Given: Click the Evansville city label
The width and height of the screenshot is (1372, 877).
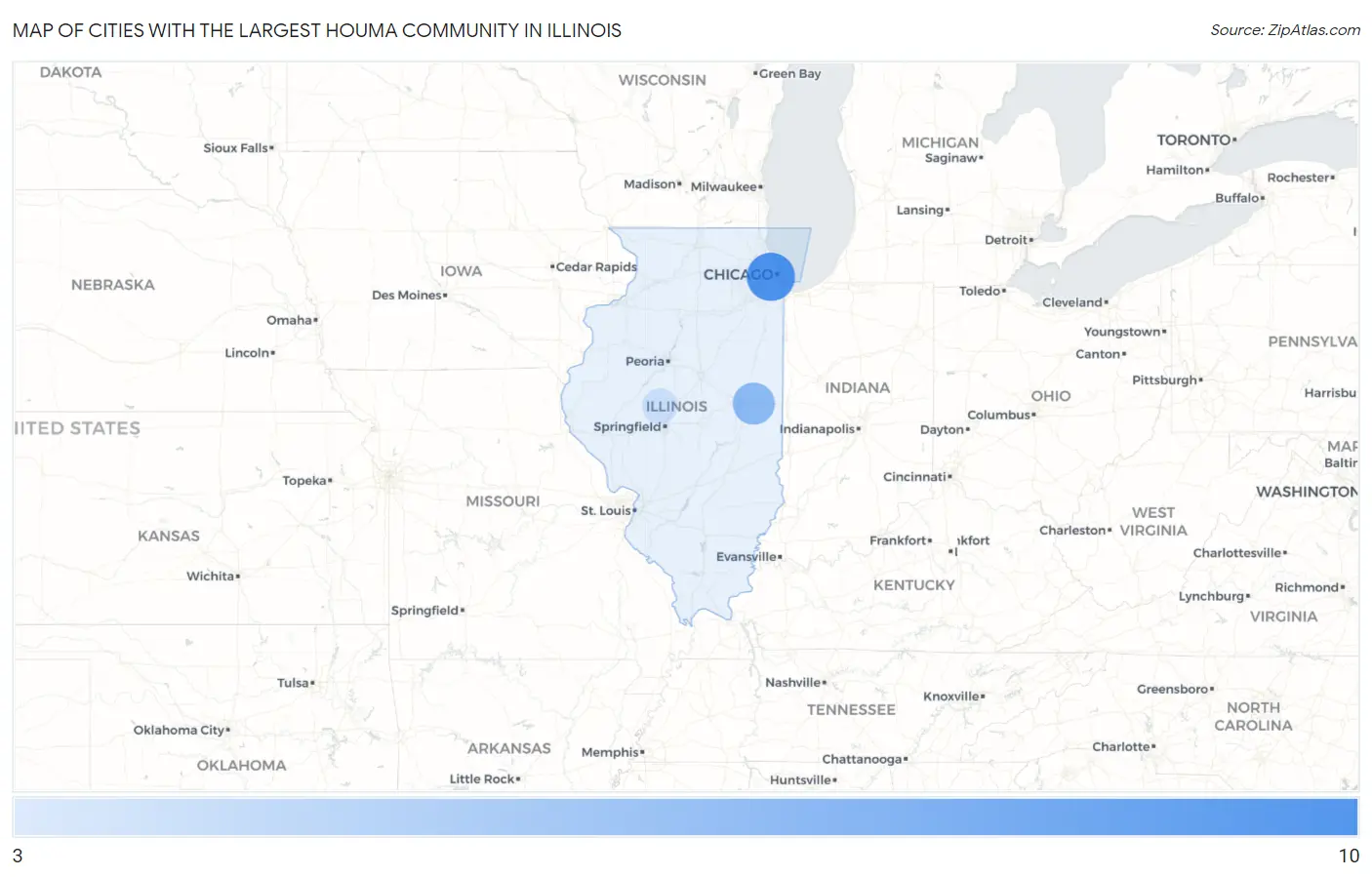Looking at the screenshot, I should pyautogui.click(x=748, y=556).
